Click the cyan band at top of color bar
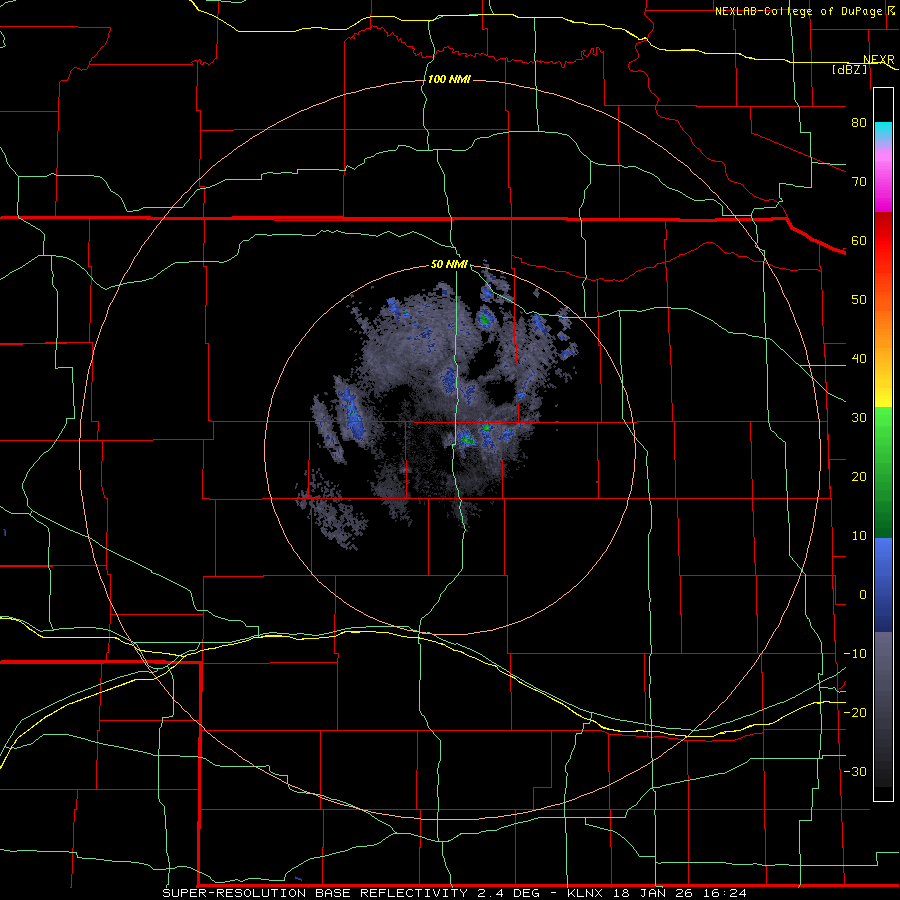Viewport: 900px width, 900px height. point(883,132)
